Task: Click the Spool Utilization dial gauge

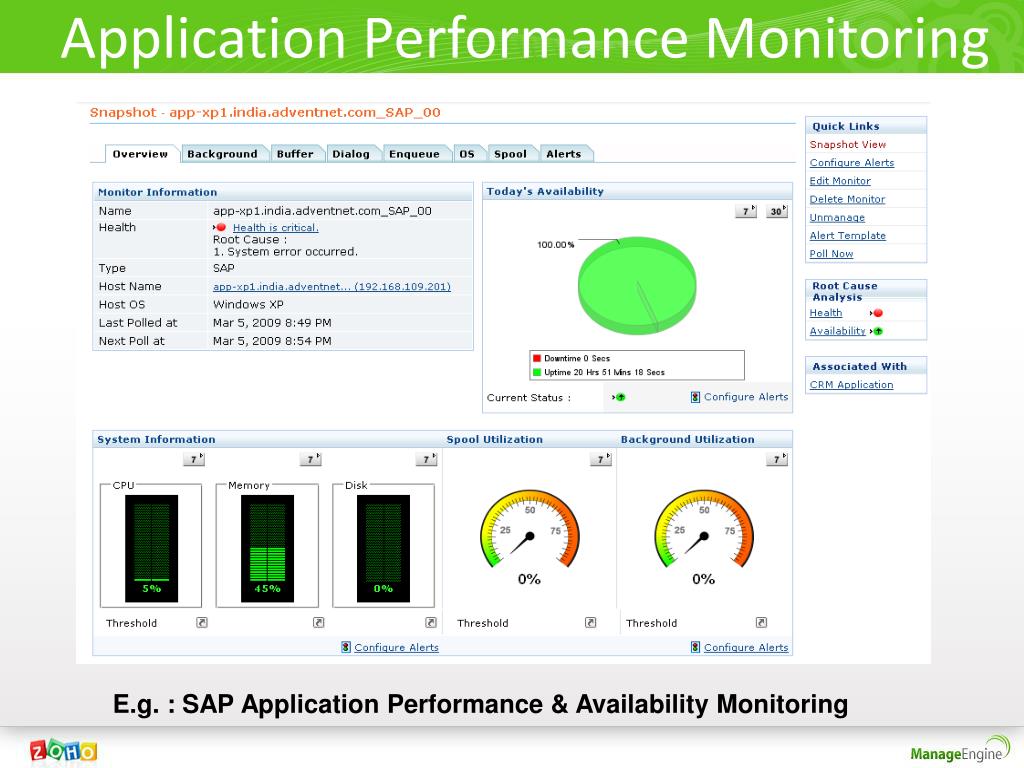Action: click(530, 529)
